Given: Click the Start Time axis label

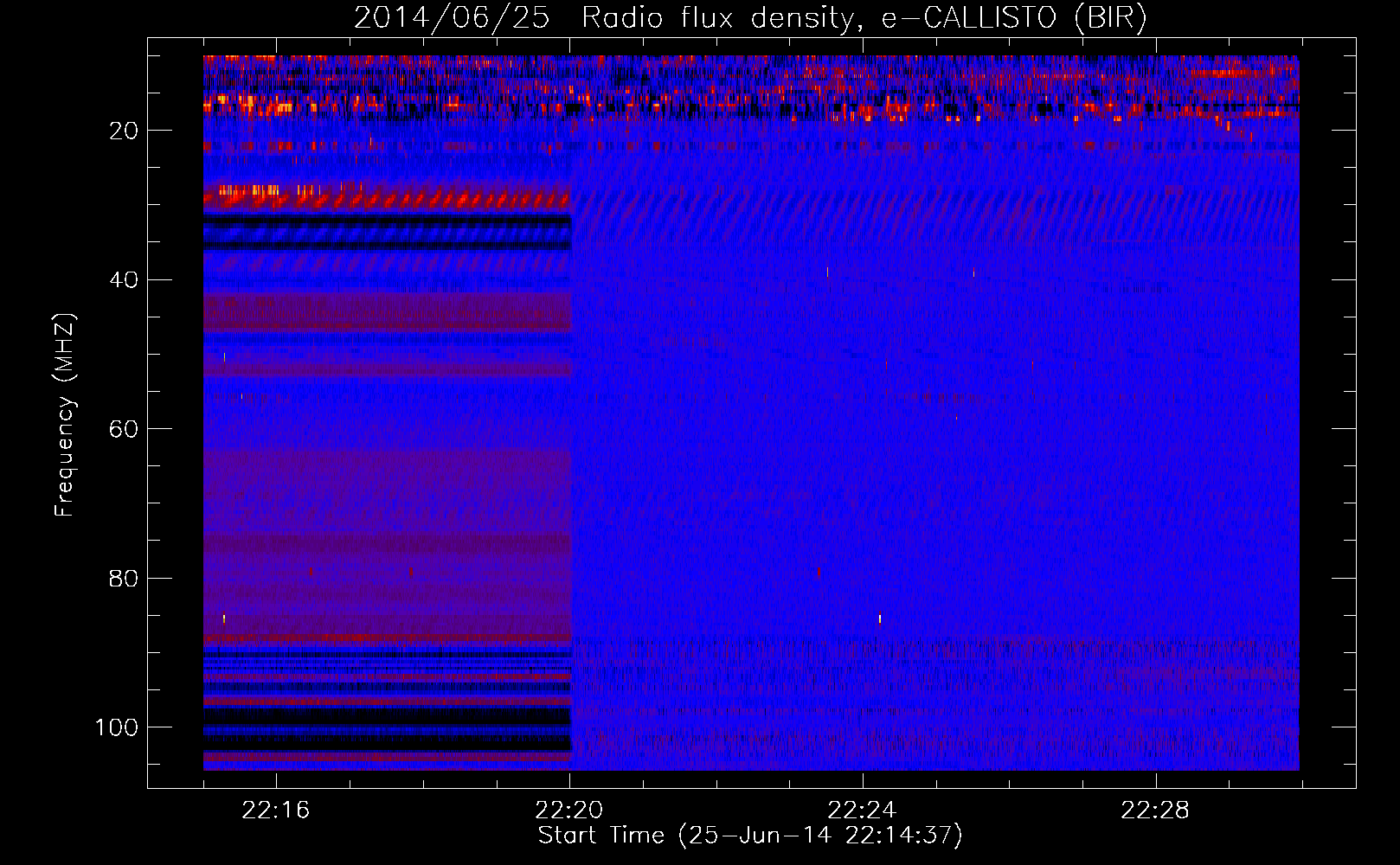Looking at the screenshot, I should tap(750, 836).
